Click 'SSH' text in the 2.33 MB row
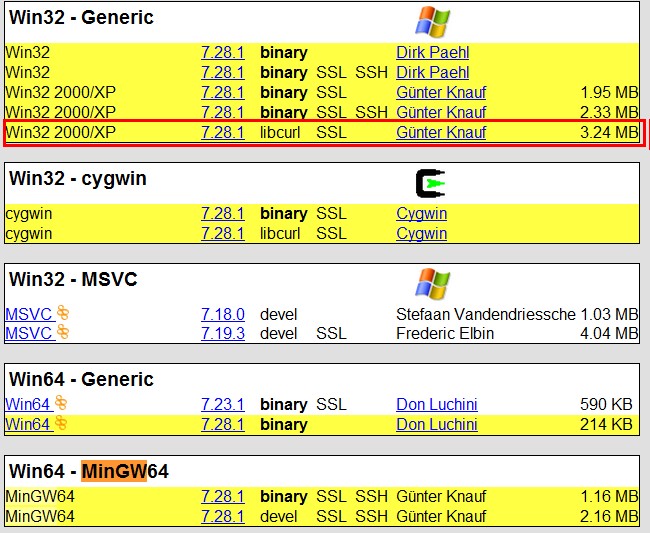650x533 pixels. tap(371, 112)
